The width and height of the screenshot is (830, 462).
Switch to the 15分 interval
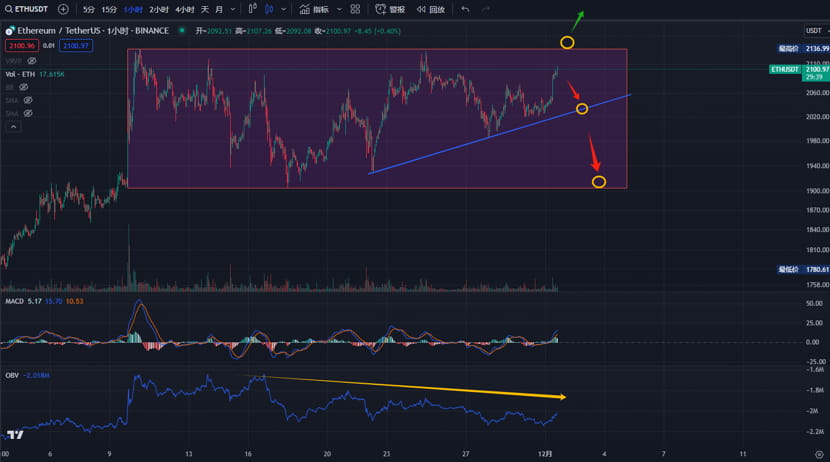pos(109,10)
